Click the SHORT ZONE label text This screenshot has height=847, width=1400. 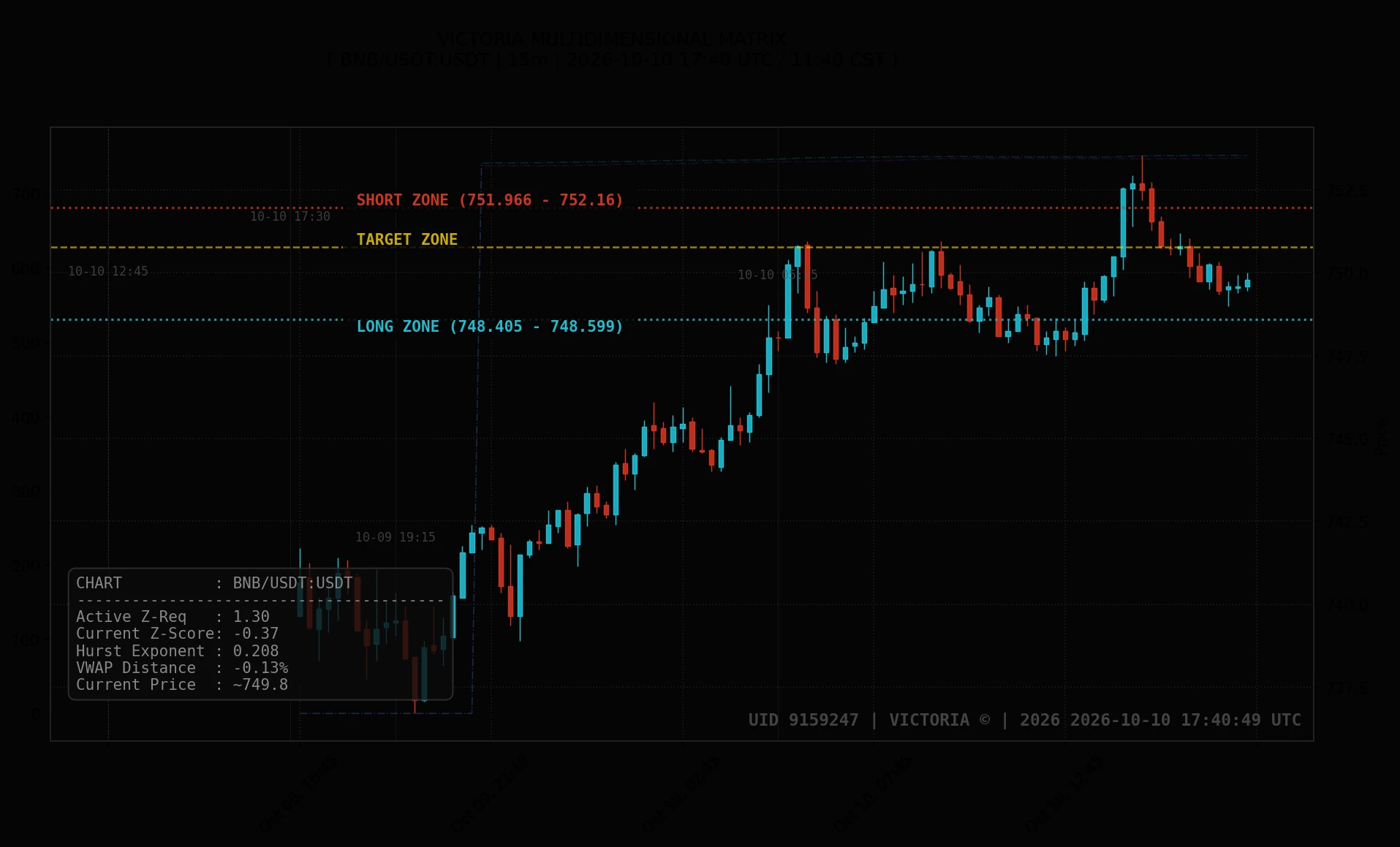pyautogui.click(x=490, y=200)
